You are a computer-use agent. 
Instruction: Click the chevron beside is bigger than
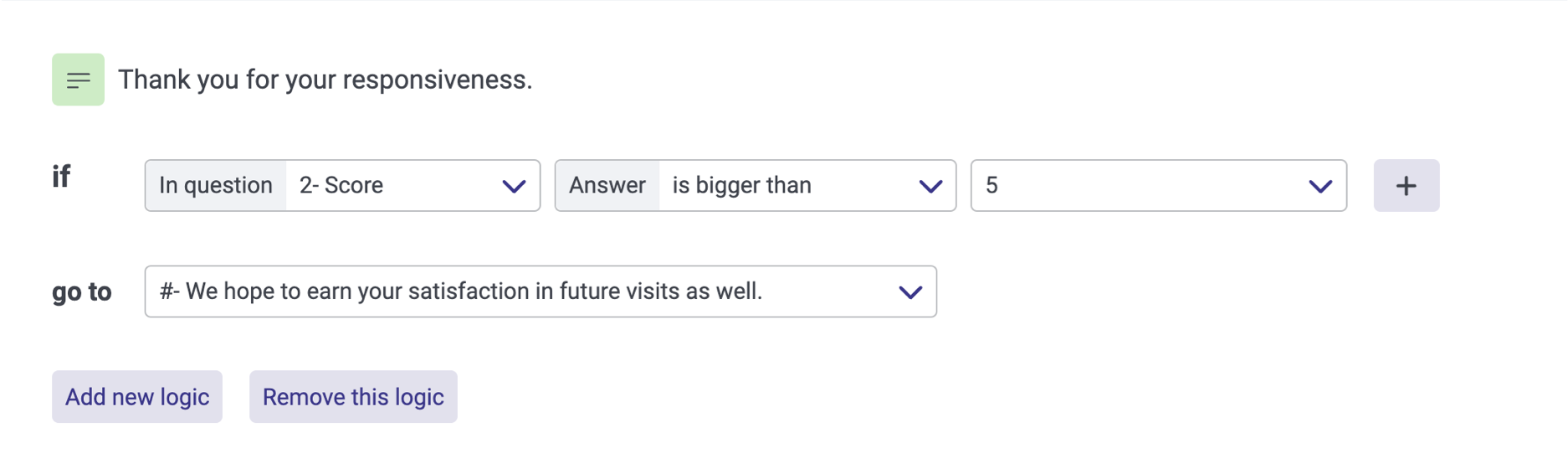point(930,186)
